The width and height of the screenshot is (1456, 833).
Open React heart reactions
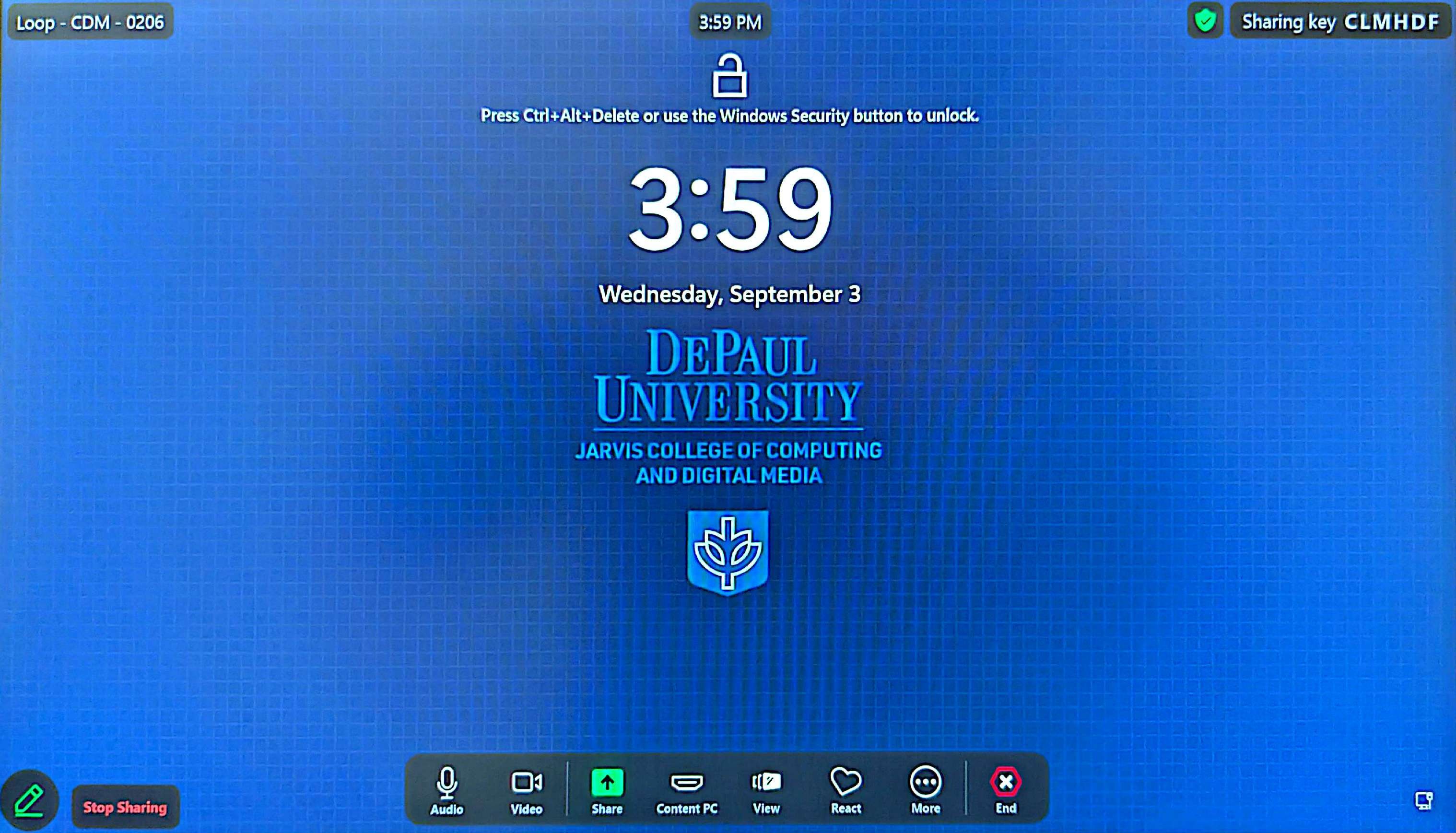(x=845, y=791)
